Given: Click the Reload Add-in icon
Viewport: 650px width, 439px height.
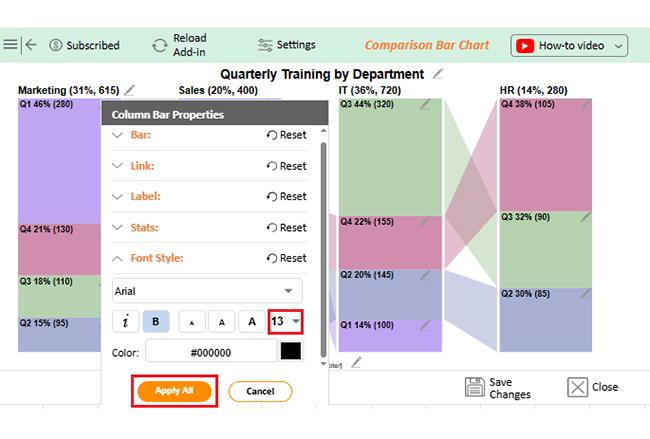Looking at the screenshot, I should (x=160, y=45).
